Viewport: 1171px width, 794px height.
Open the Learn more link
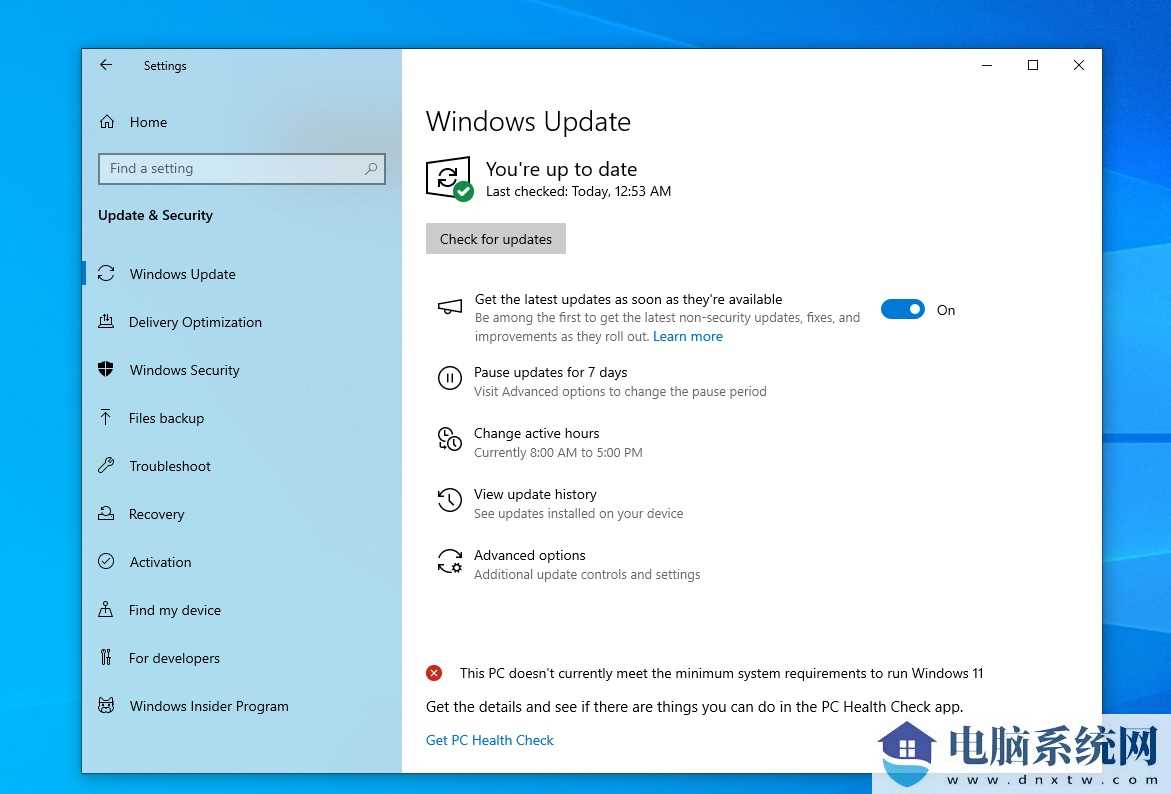[x=688, y=336]
